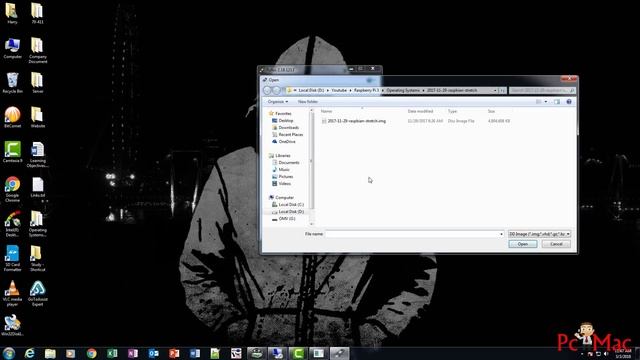This screenshot has width=640, height=360.
Task: Click the New folder button
Action: 308,102
